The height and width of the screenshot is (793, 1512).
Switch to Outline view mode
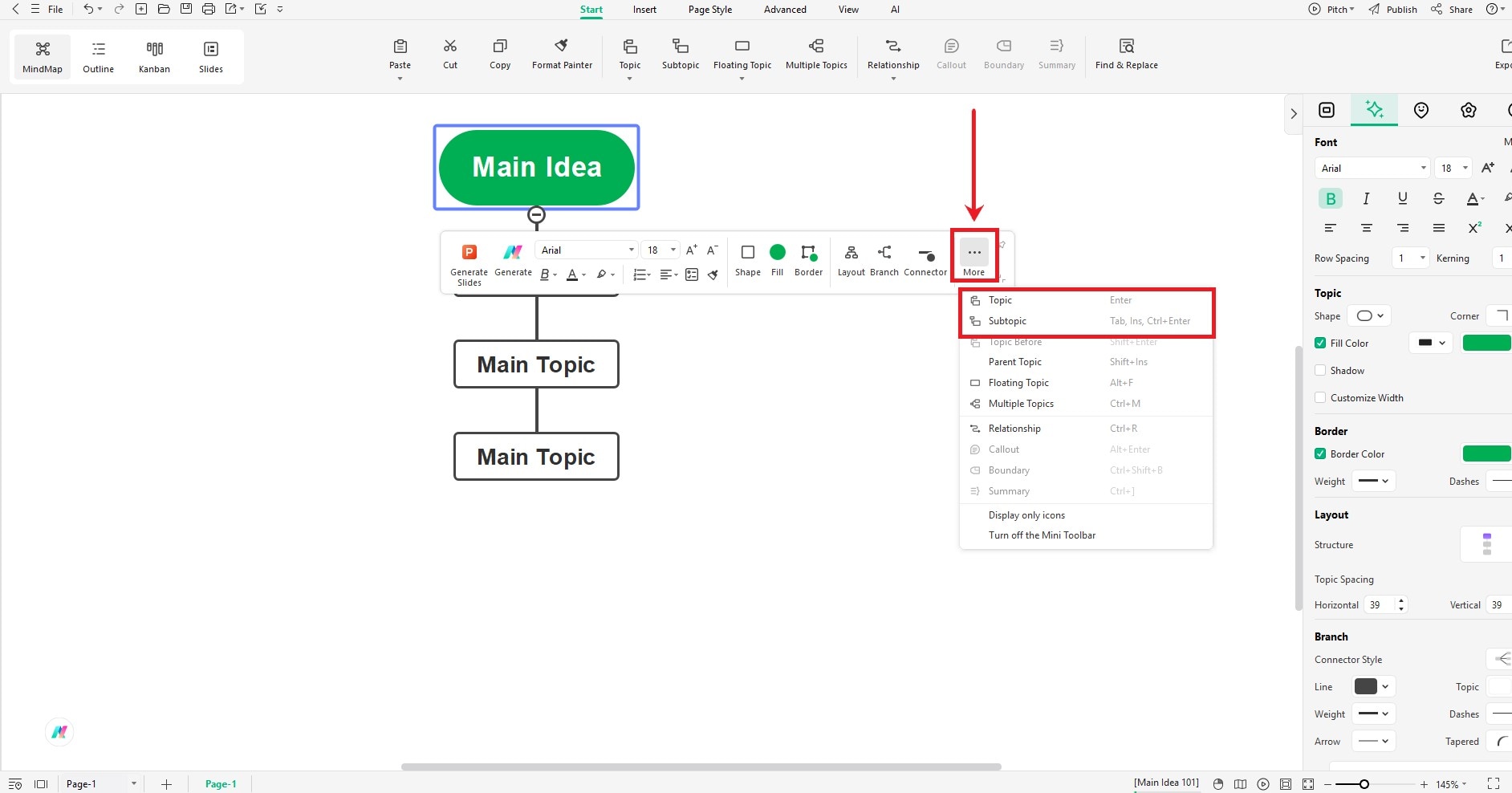99,56
